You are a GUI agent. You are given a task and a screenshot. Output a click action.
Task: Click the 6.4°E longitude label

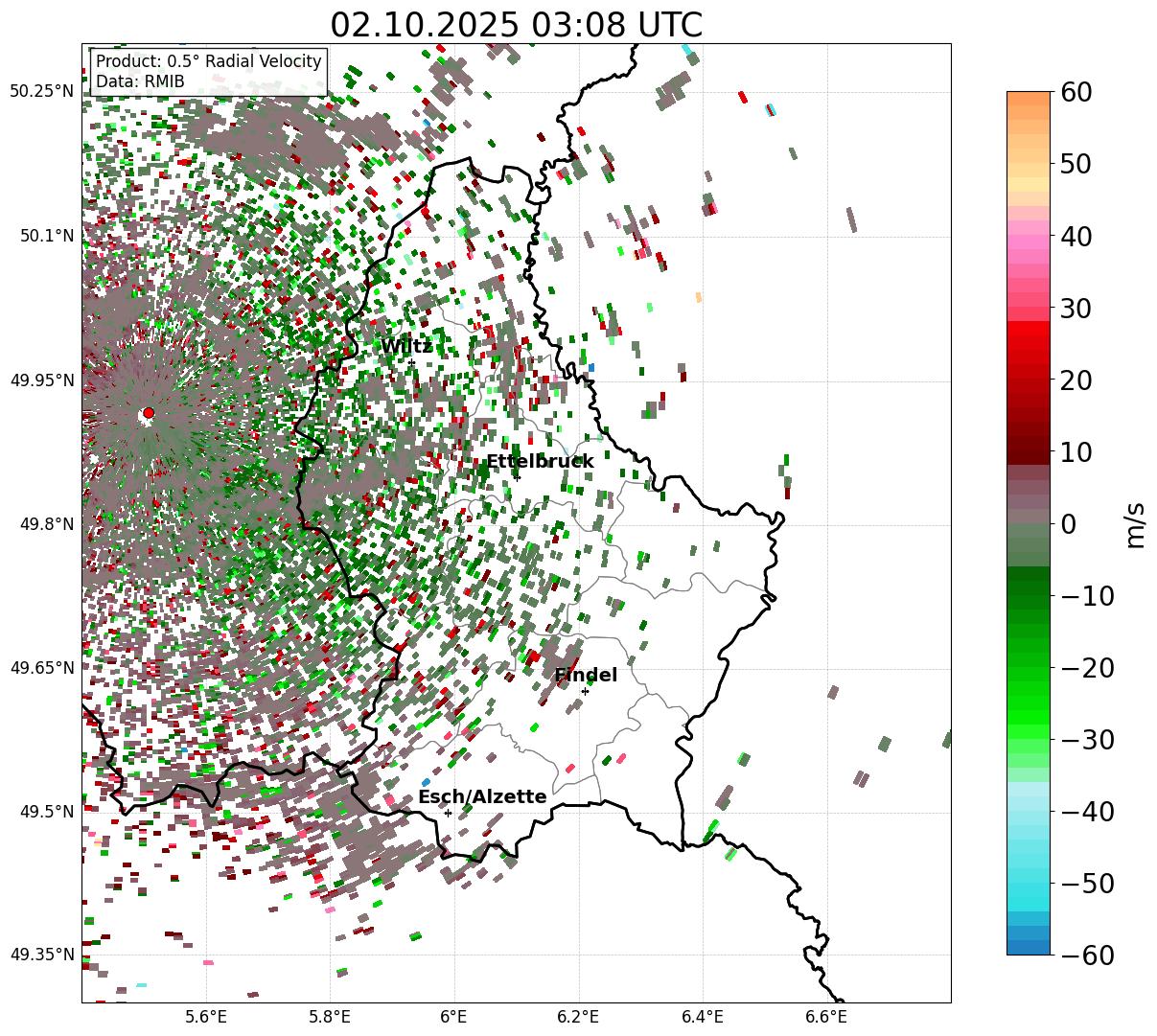pos(702,1017)
